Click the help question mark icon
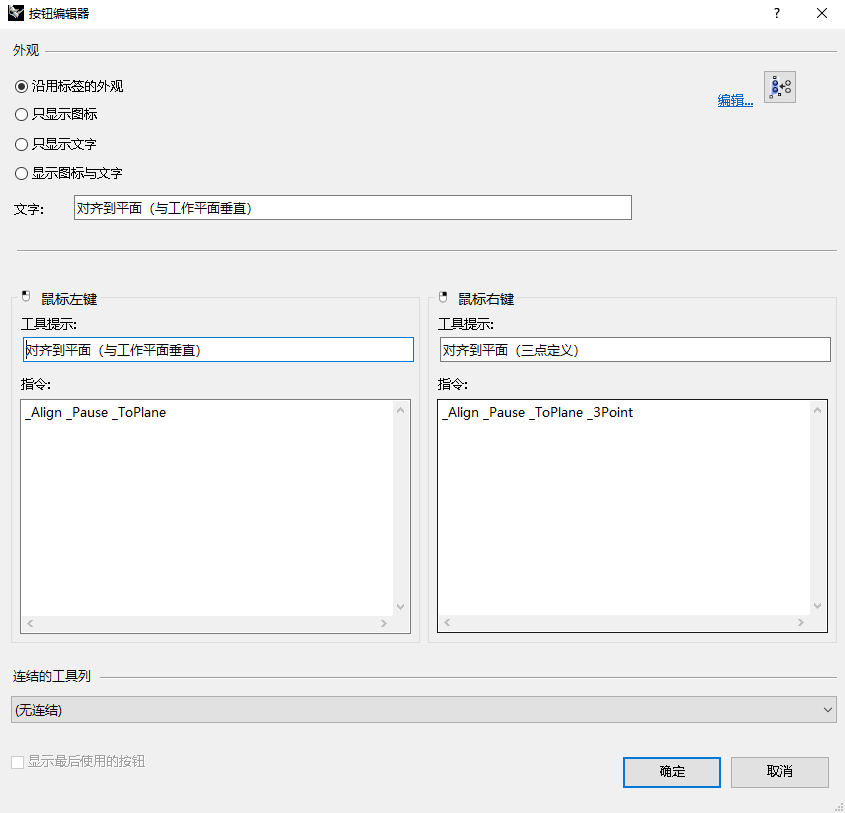Image resolution: width=845 pixels, height=813 pixels. tap(777, 13)
